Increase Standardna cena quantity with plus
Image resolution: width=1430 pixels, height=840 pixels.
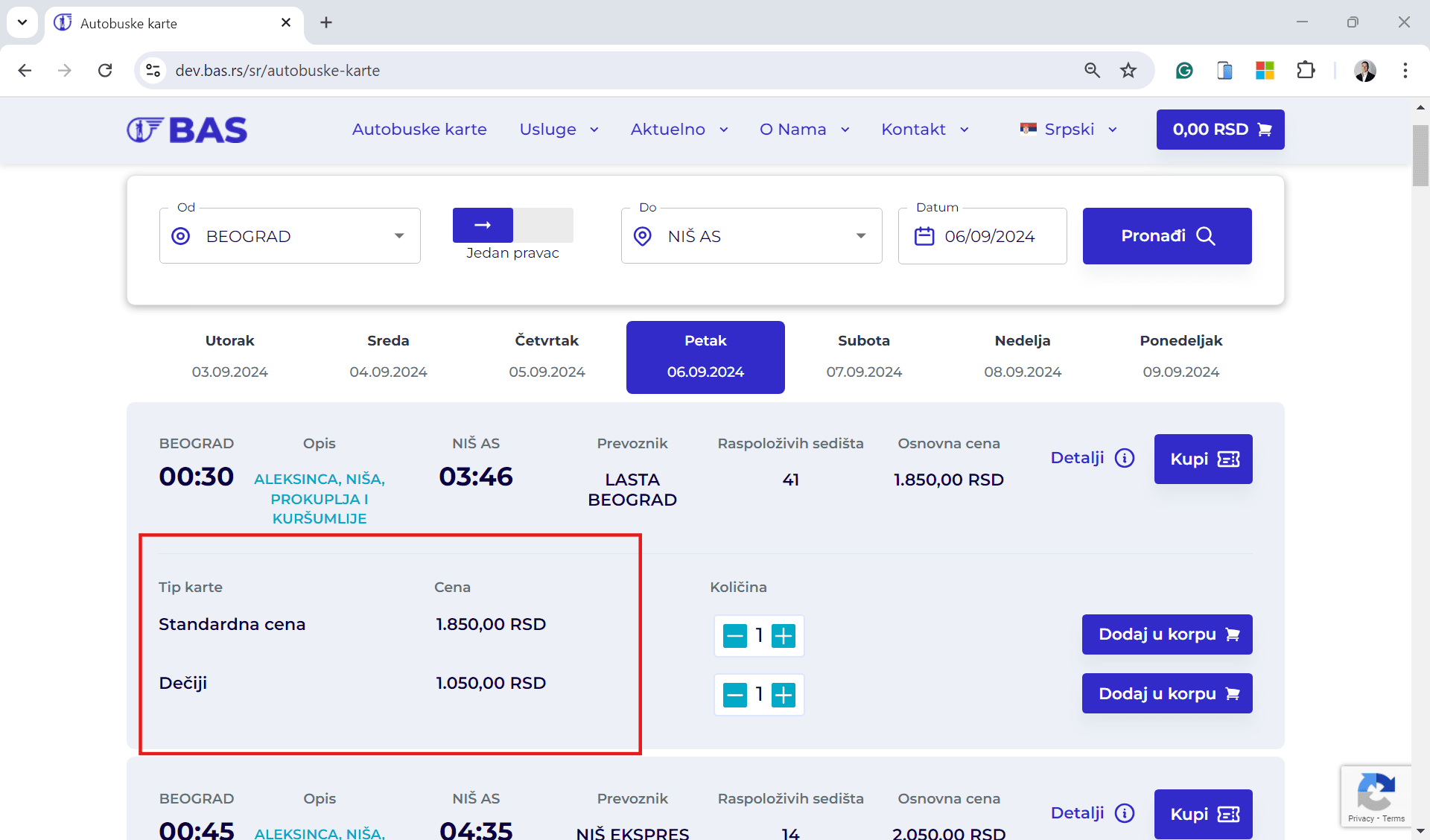pos(784,635)
